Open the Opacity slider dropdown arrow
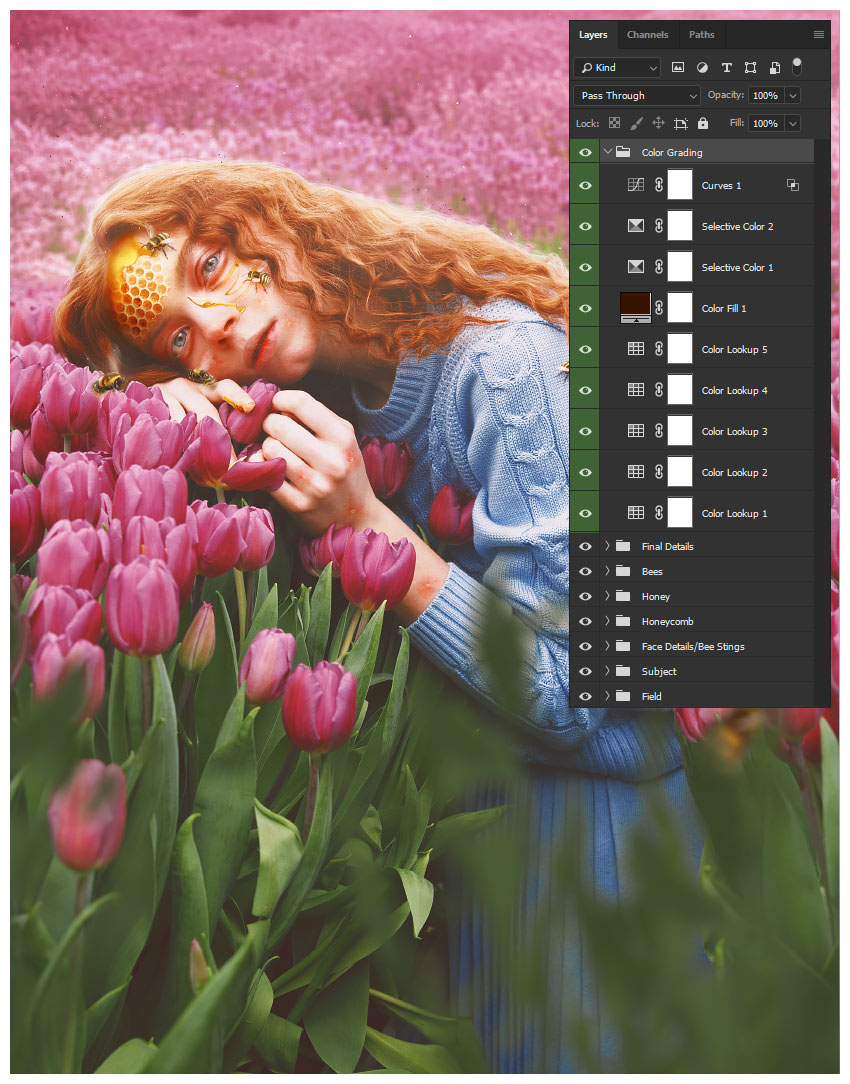The height and width of the screenshot is (1084, 850). point(793,95)
